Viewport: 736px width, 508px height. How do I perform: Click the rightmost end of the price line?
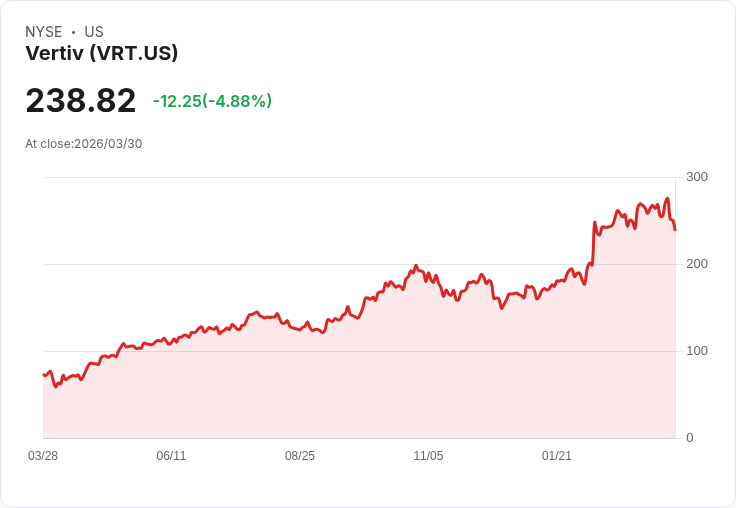pos(675,230)
